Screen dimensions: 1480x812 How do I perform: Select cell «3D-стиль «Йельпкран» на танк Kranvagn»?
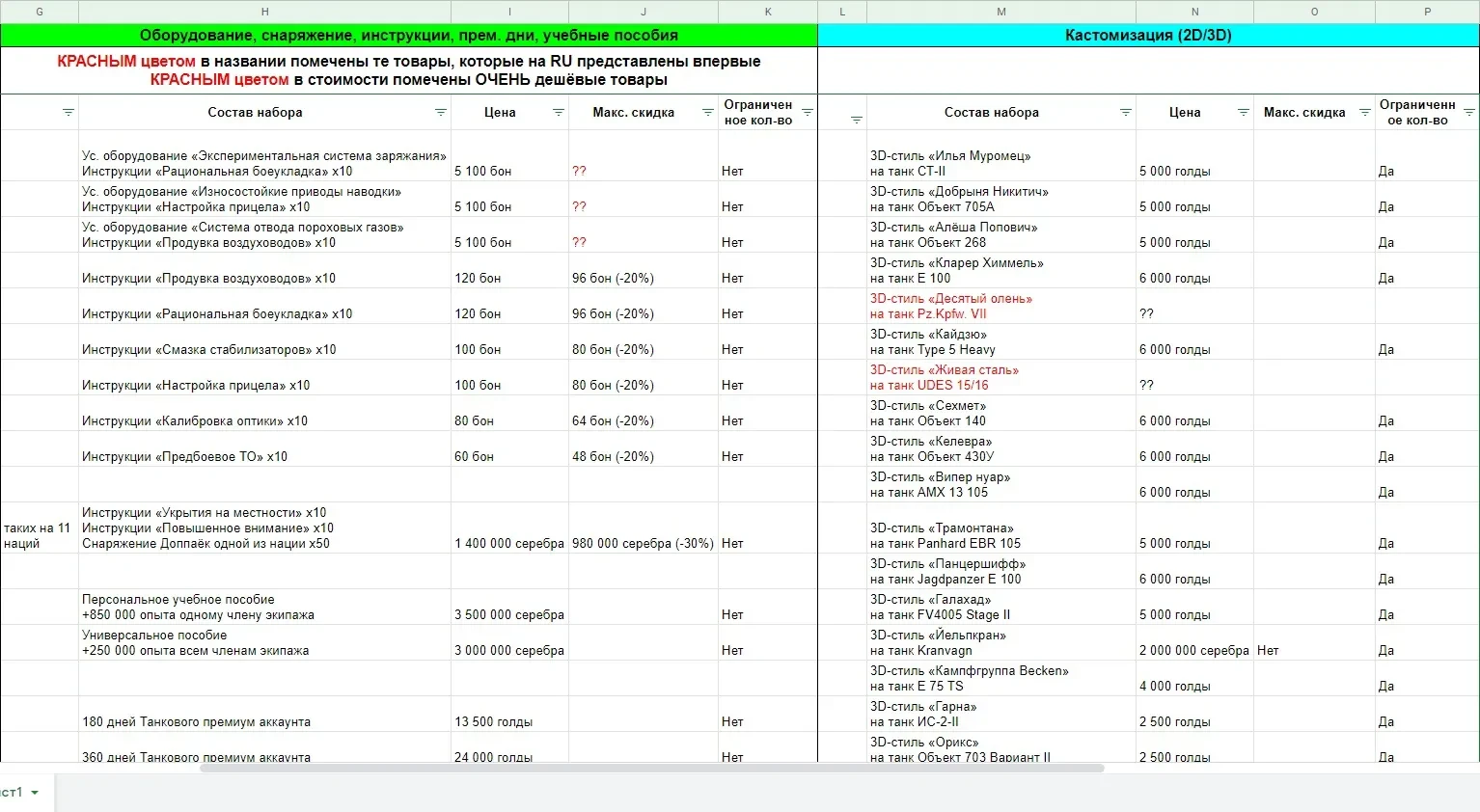point(1001,643)
